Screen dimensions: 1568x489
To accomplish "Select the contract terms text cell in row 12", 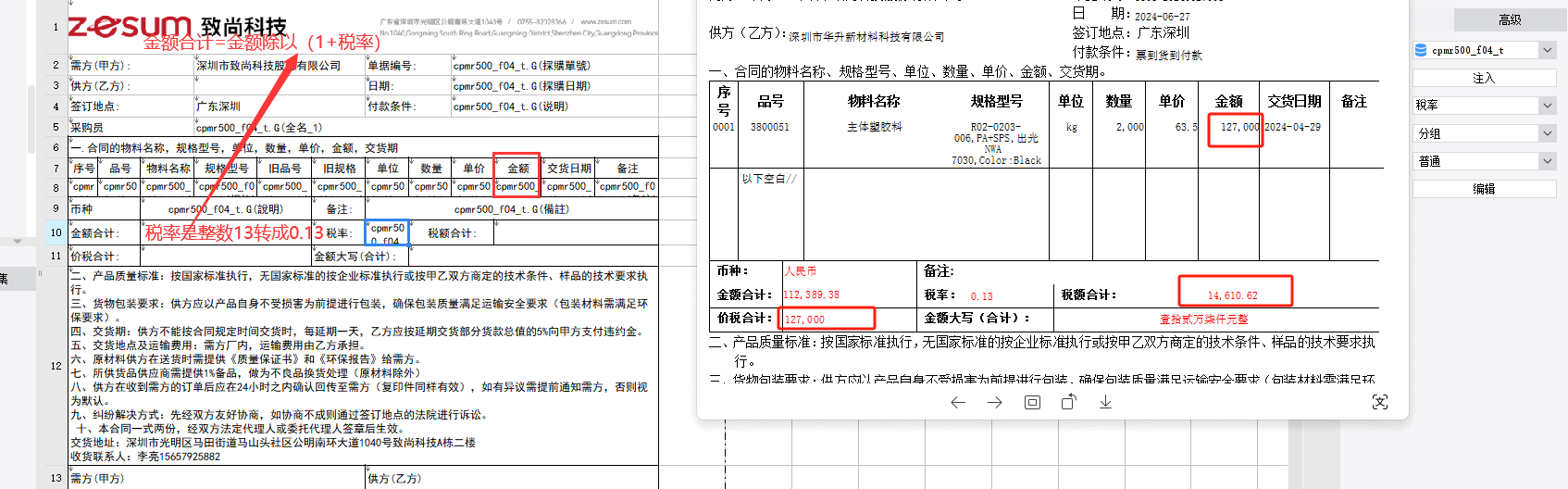I will [363, 366].
